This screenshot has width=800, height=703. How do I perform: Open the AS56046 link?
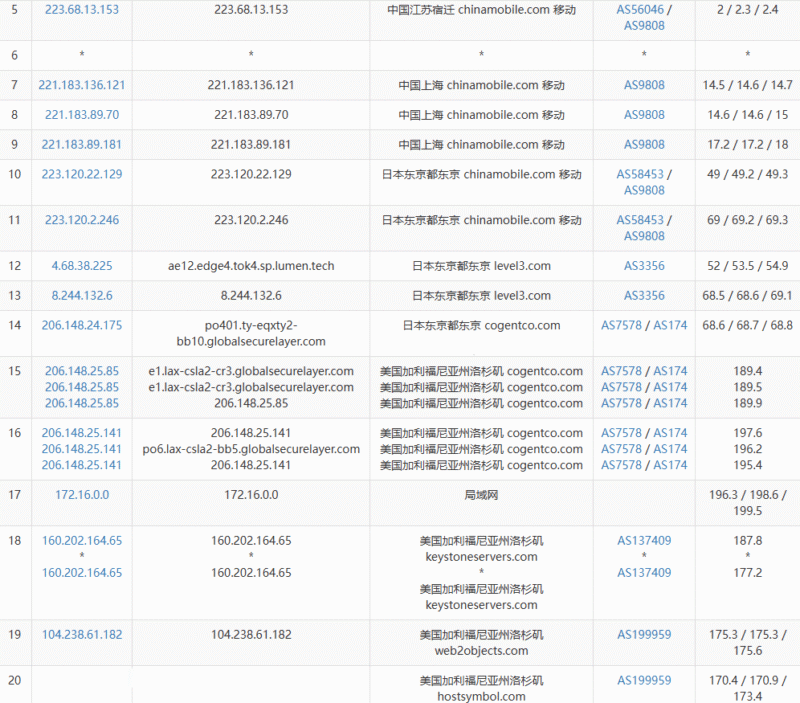tap(640, 10)
